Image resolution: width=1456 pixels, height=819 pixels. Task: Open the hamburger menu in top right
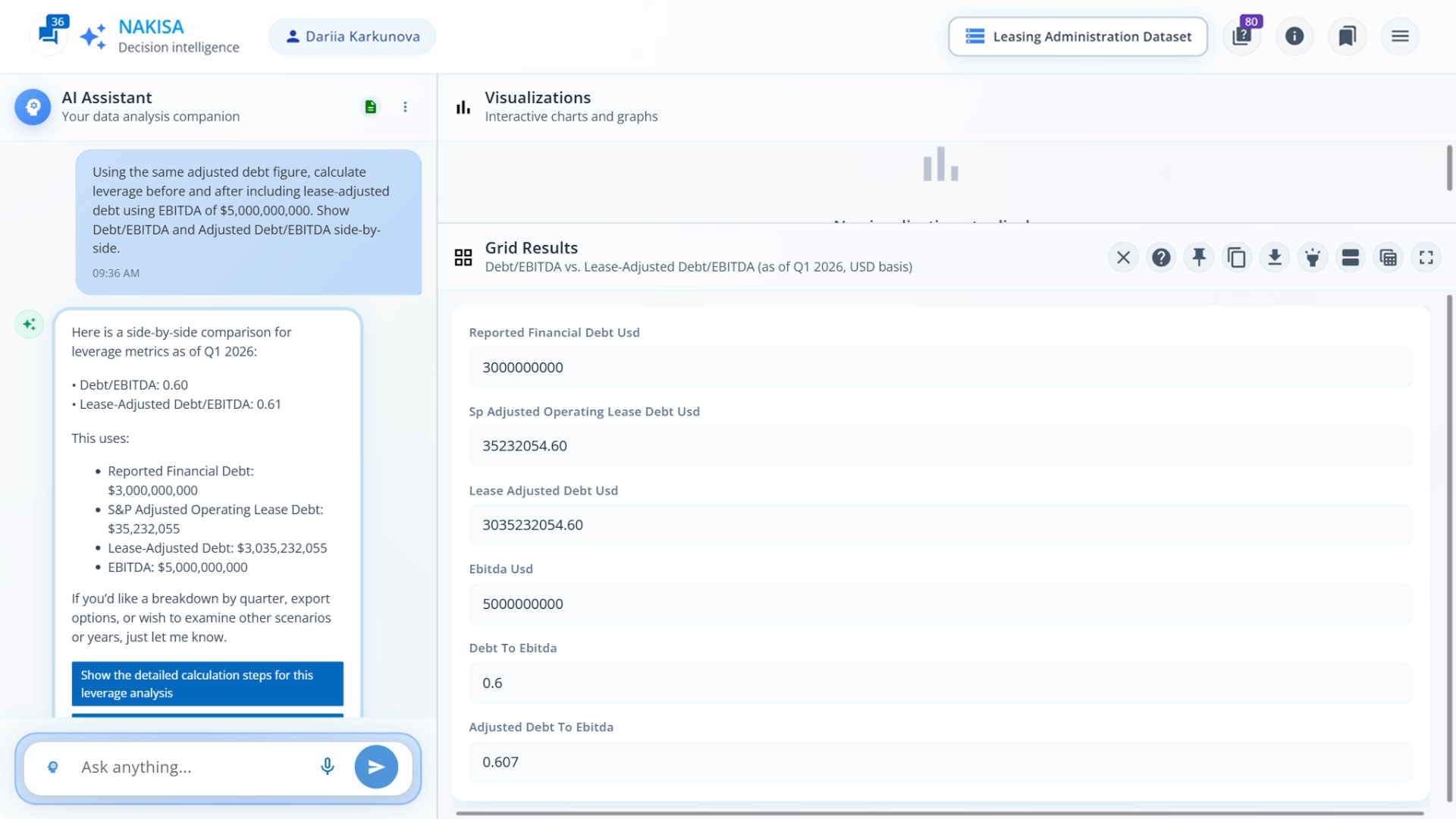point(1400,36)
